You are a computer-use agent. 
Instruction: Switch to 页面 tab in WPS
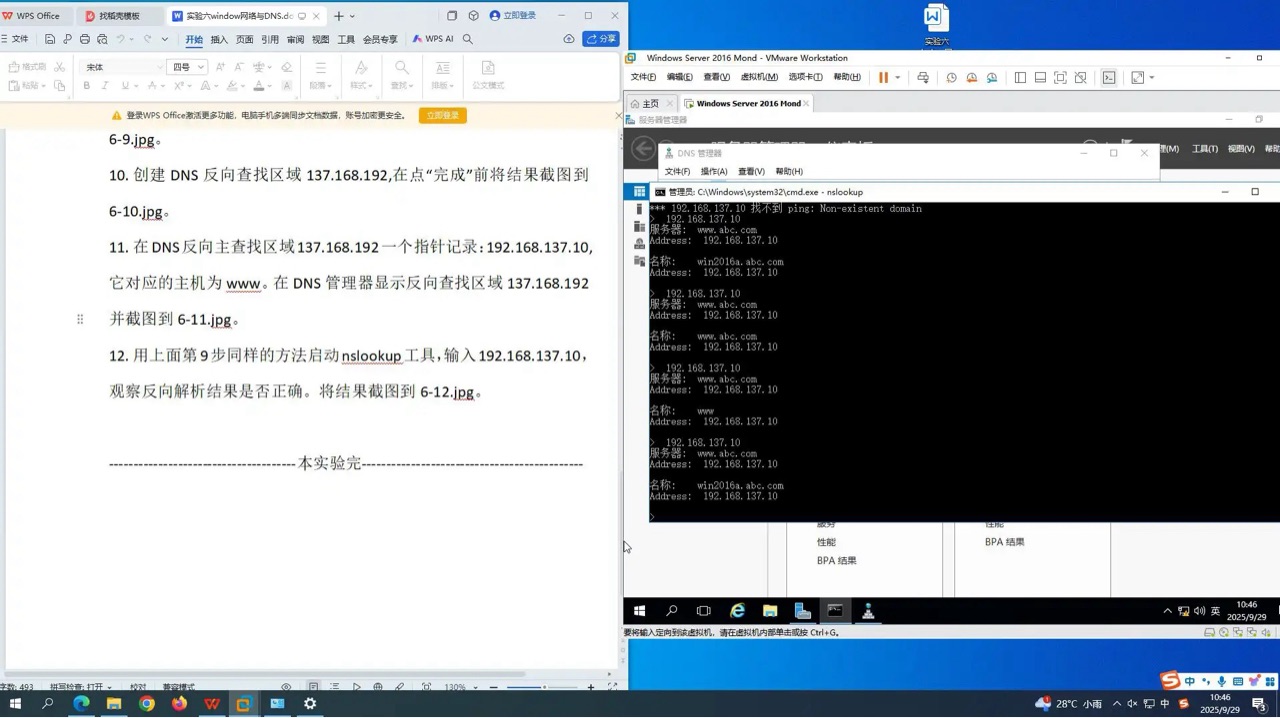[245, 39]
